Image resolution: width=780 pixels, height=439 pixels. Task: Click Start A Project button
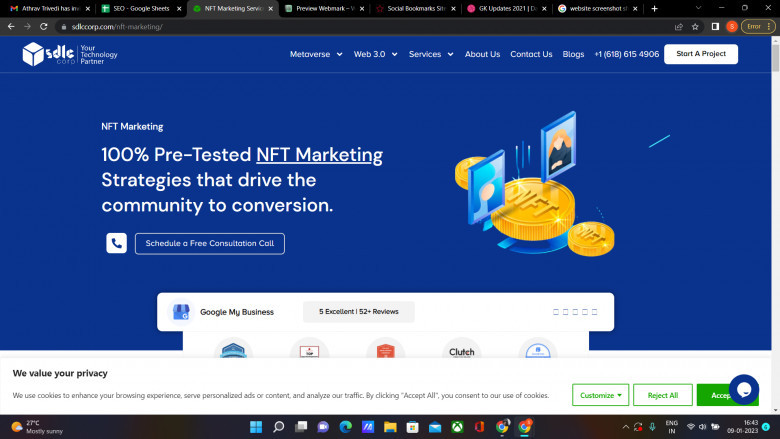click(701, 54)
